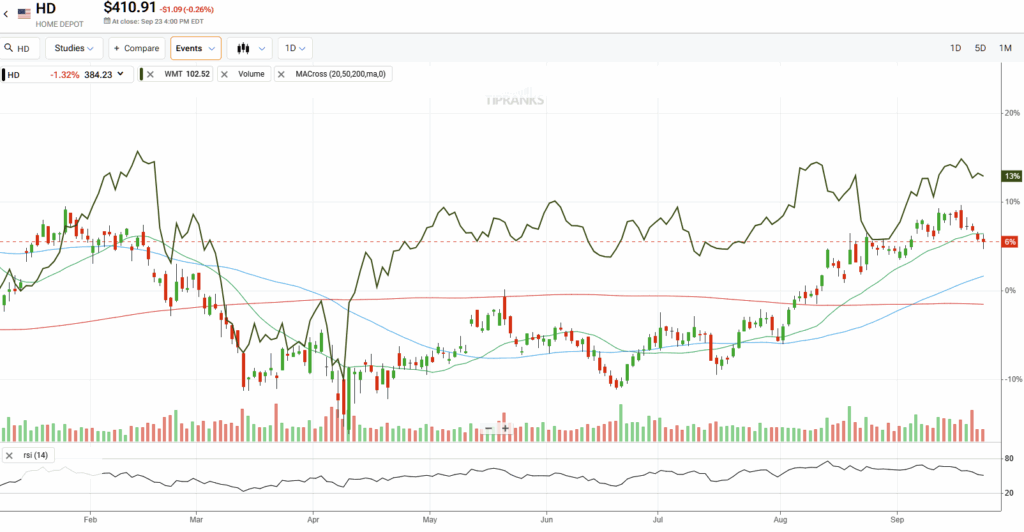Click the $410.91 price text
Screen dimensions: 1024x532
point(130,8)
